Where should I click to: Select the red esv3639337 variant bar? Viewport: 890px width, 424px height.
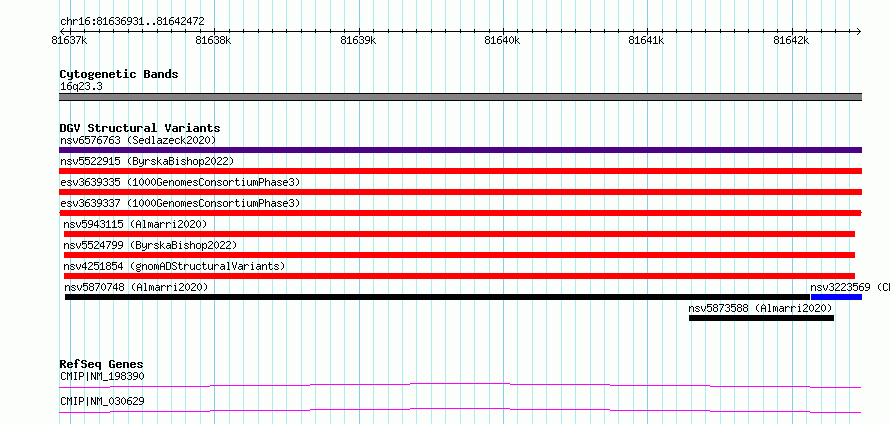460,213
